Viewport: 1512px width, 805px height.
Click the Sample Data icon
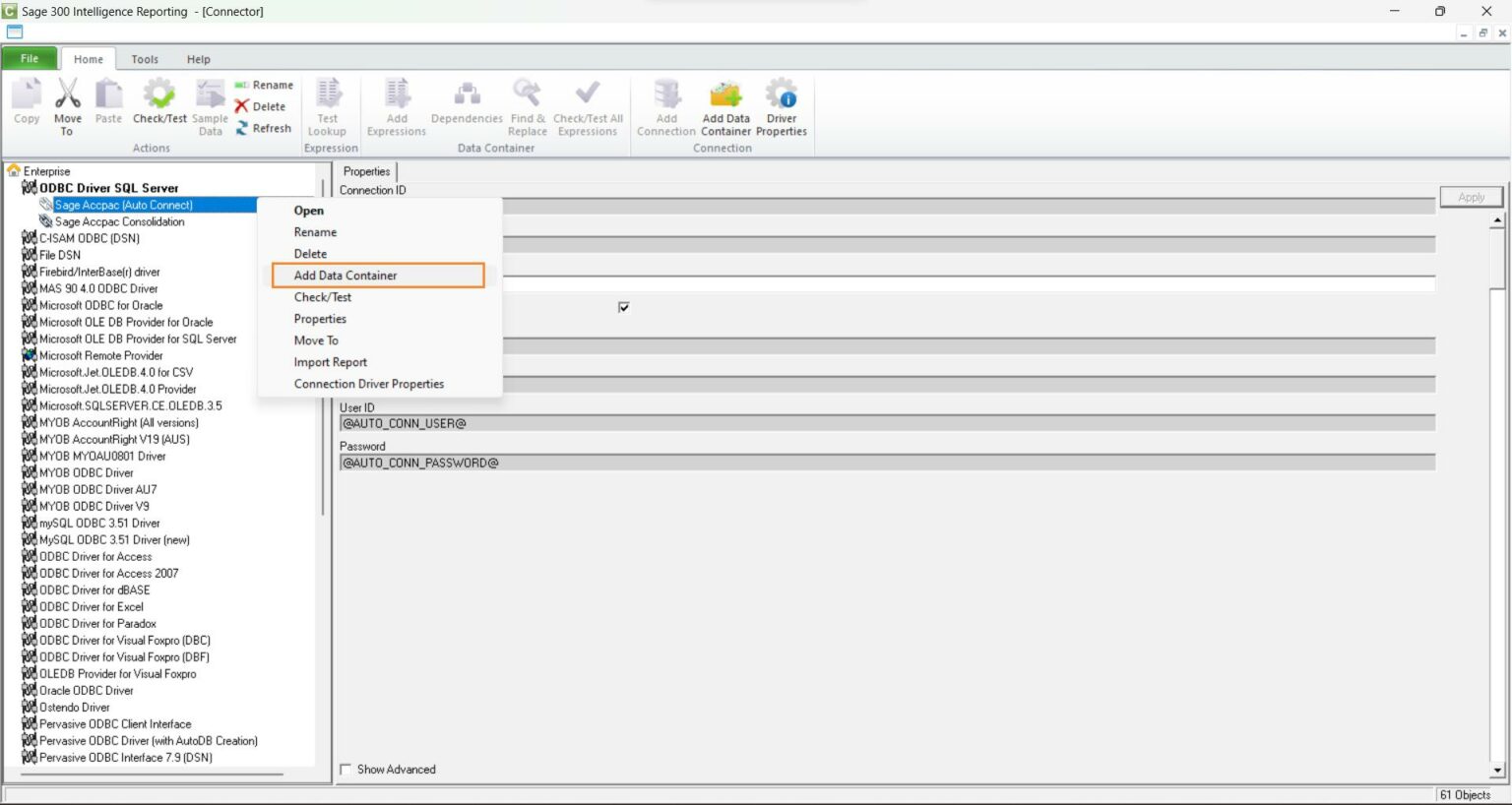210,103
